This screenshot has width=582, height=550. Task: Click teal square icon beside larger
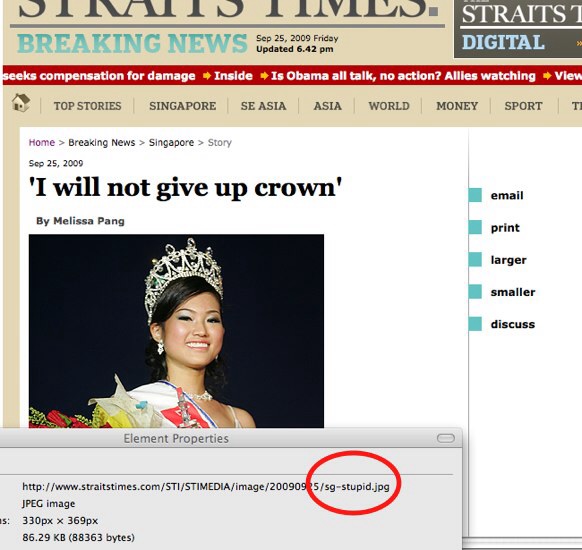coord(475,260)
